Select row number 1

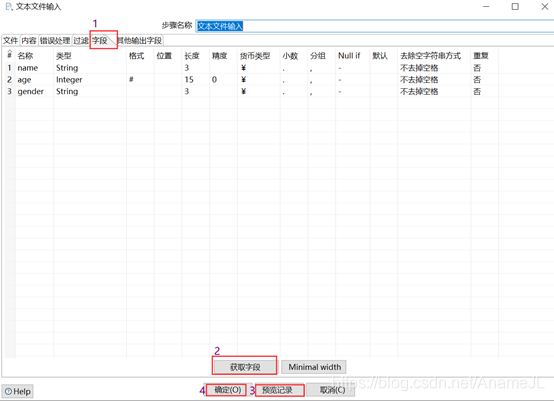[10, 68]
